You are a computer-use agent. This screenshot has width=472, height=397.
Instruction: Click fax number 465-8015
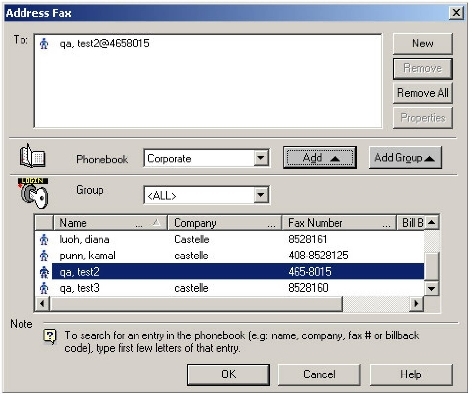coord(310,272)
